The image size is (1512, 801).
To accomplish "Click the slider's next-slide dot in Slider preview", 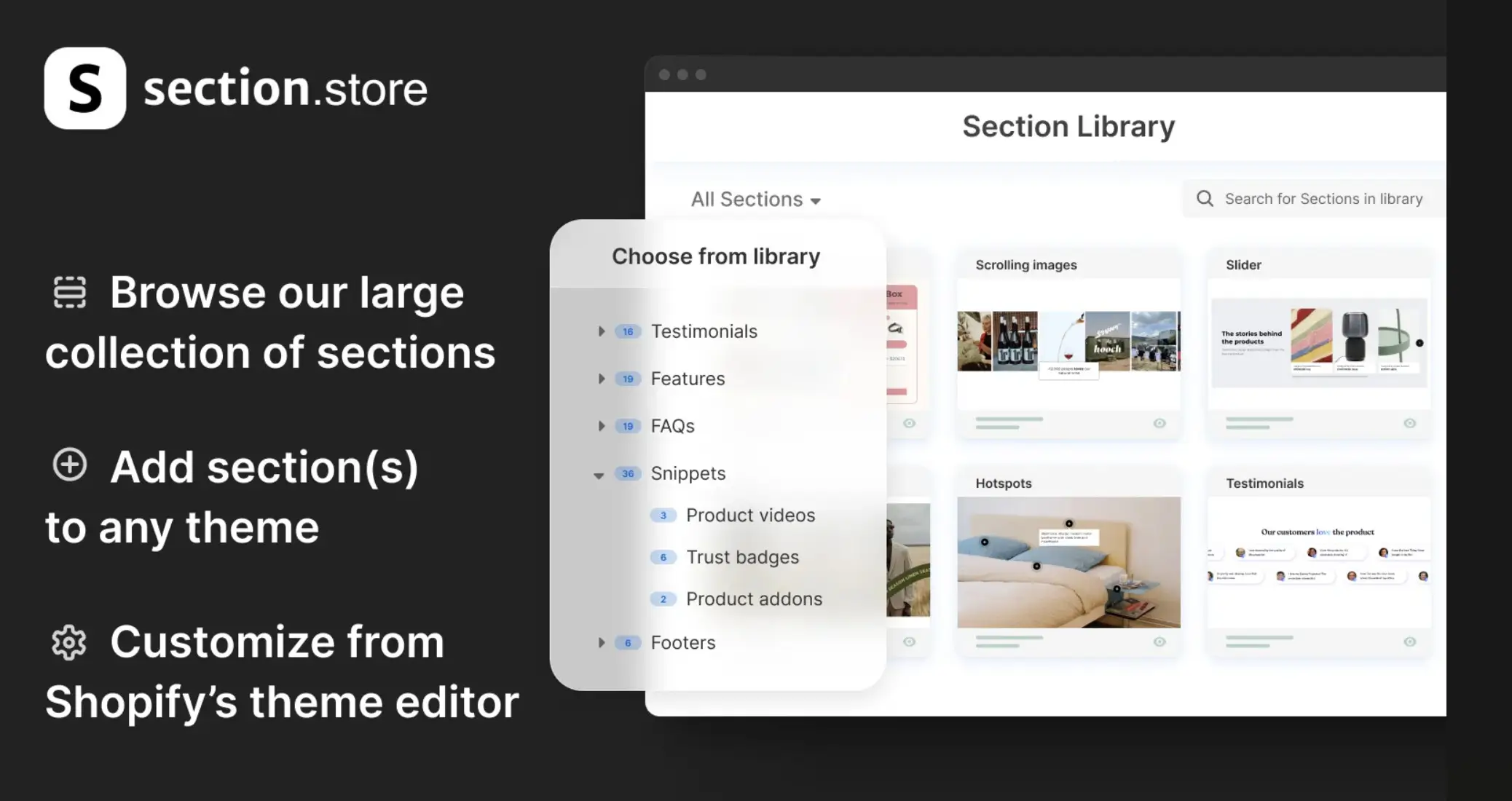I will (1419, 343).
